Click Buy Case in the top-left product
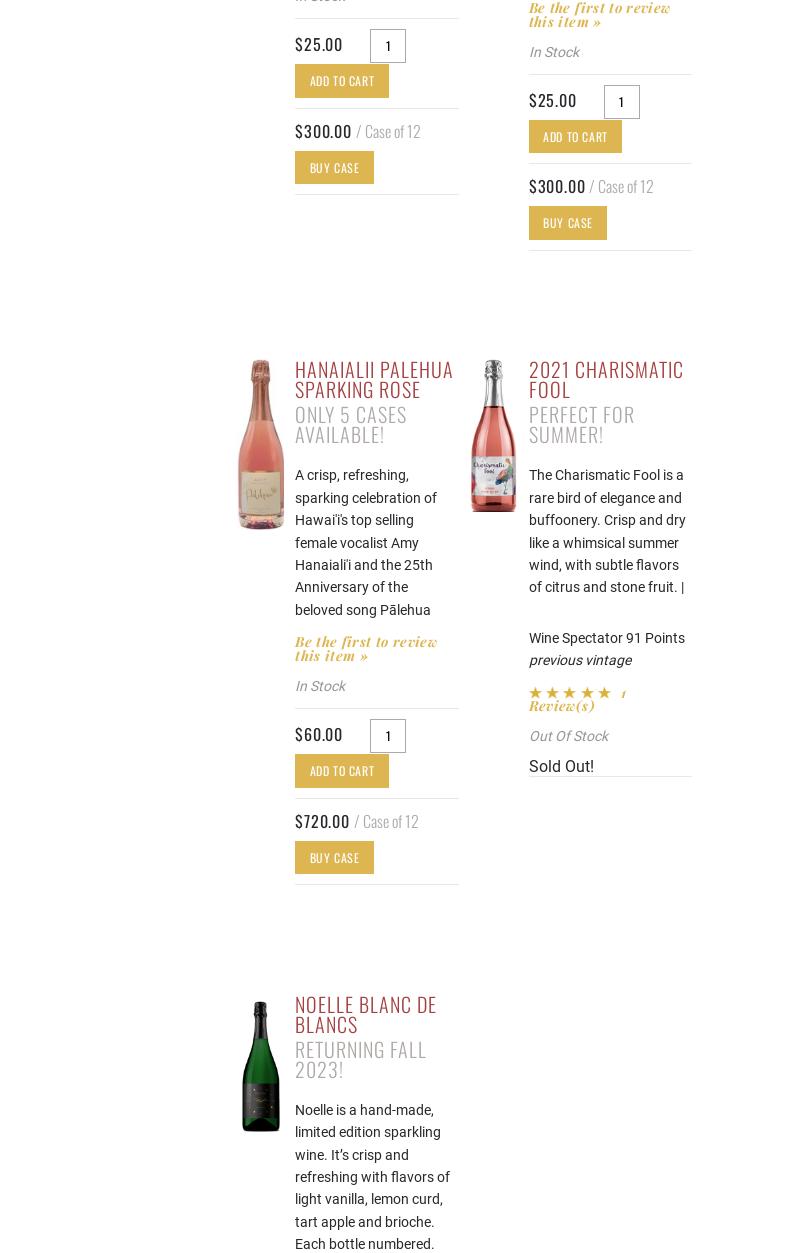785x1253 pixels. tap(334, 168)
